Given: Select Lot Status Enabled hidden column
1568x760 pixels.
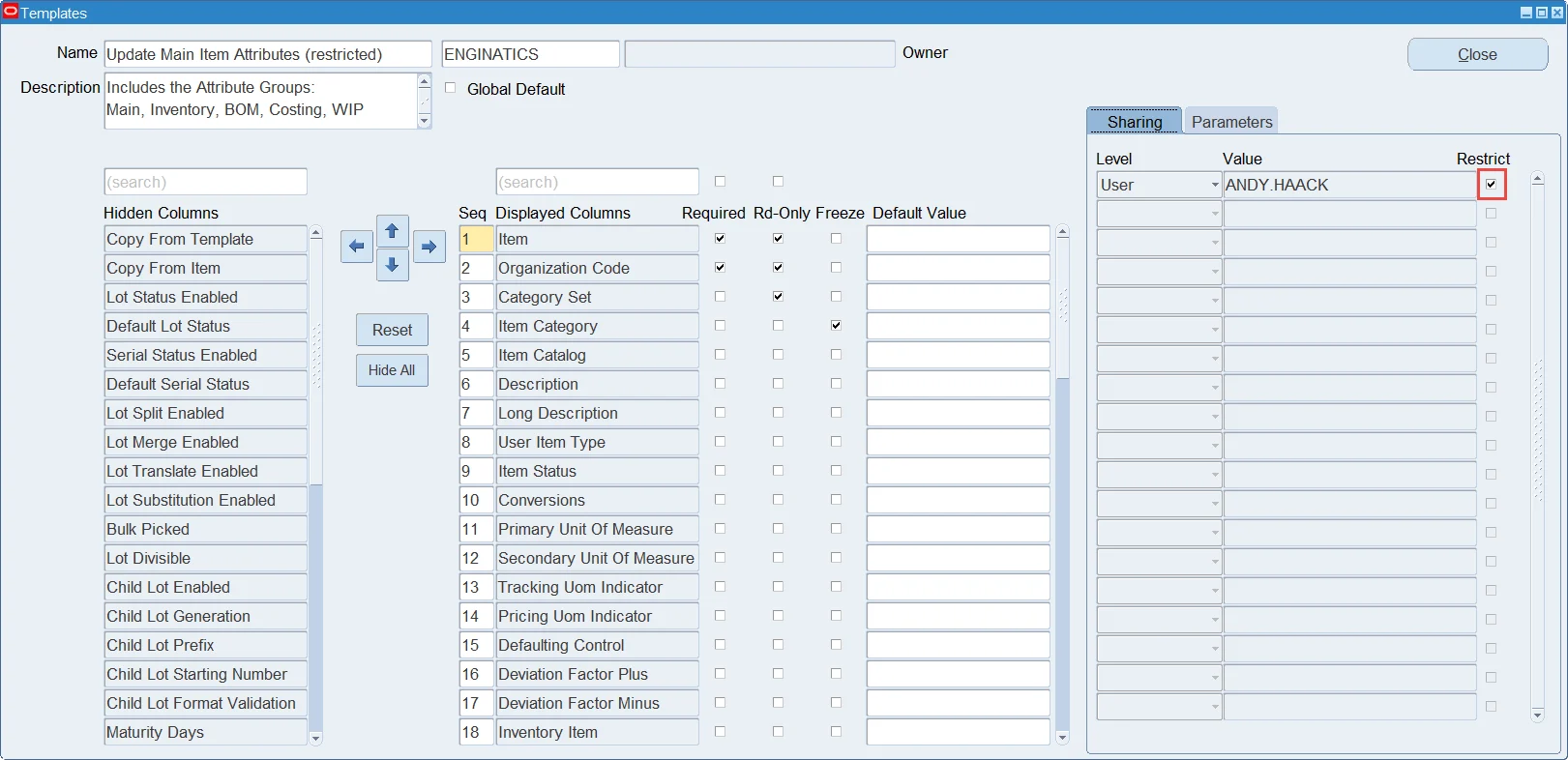Looking at the screenshot, I should (205, 297).
